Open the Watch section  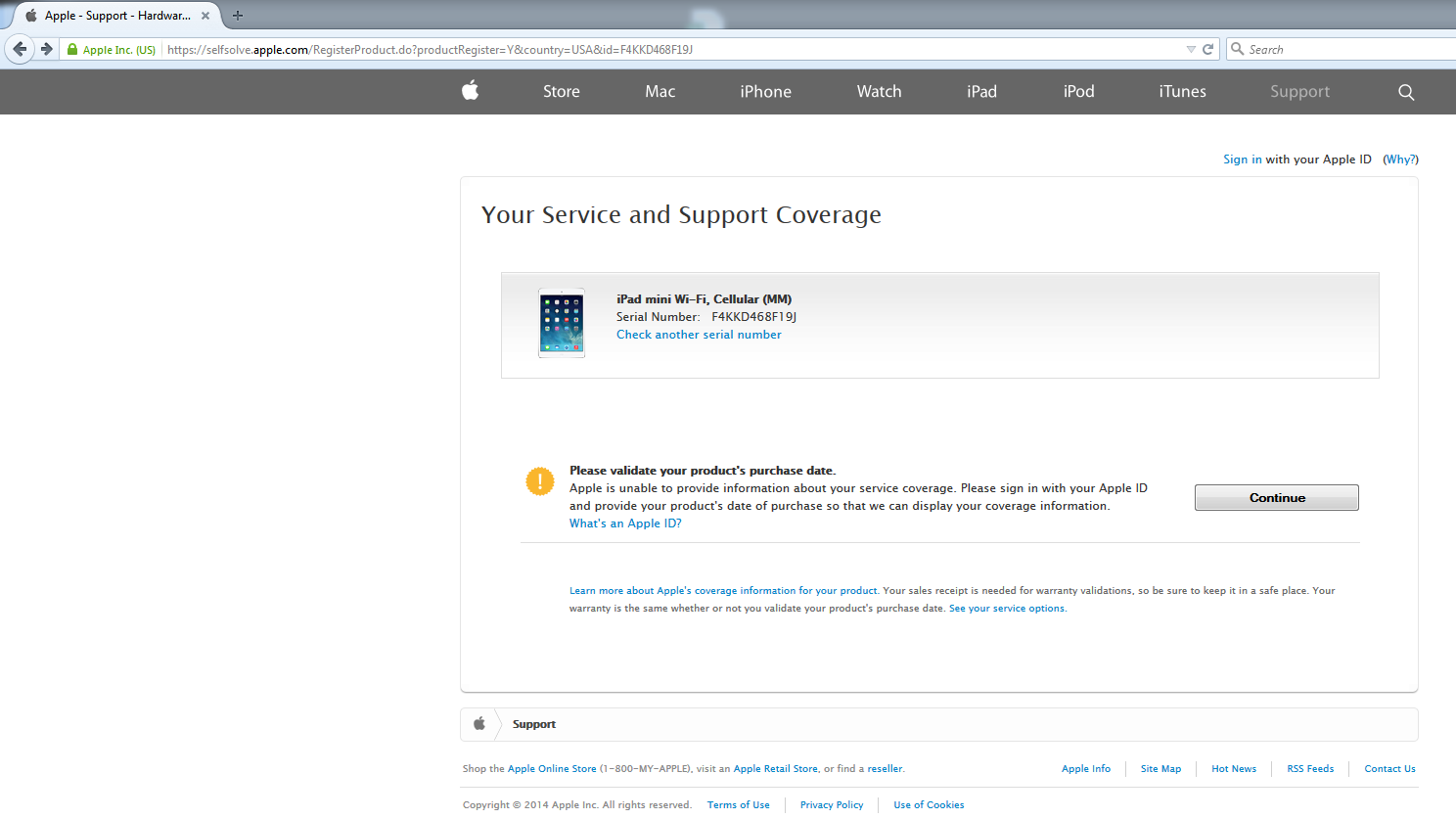click(x=880, y=92)
